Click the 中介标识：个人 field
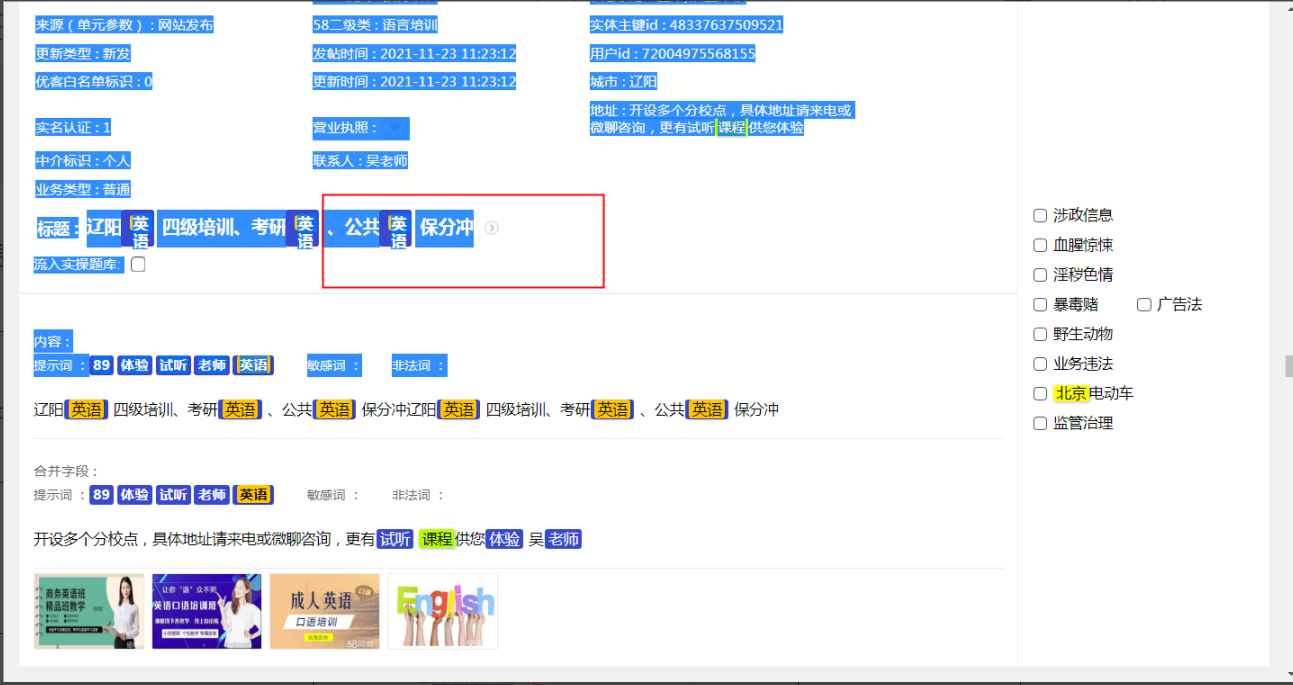 click(82, 161)
